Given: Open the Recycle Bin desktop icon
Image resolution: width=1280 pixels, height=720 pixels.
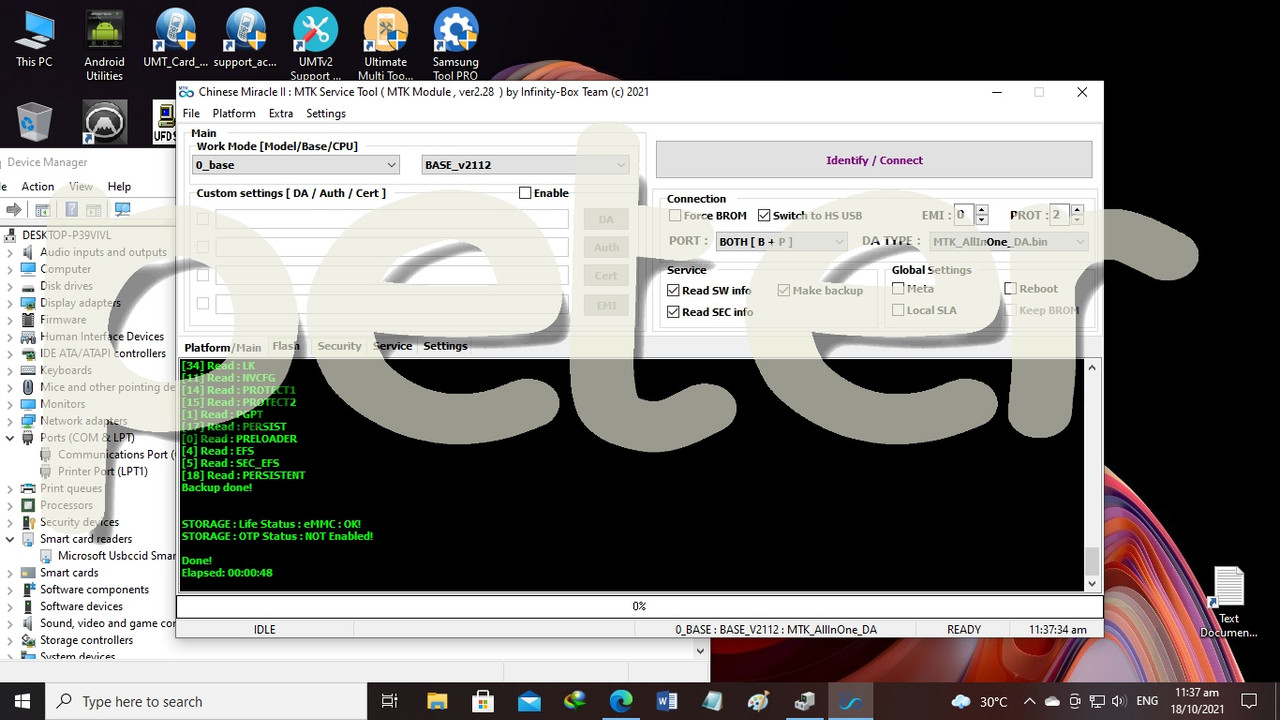Looking at the screenshot, I should click(34, 122).
